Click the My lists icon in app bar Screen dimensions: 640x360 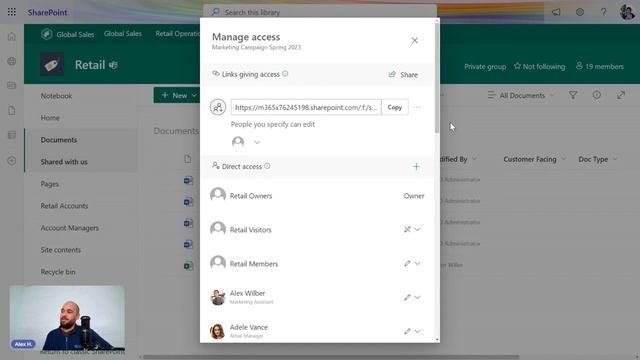point(12,135)
